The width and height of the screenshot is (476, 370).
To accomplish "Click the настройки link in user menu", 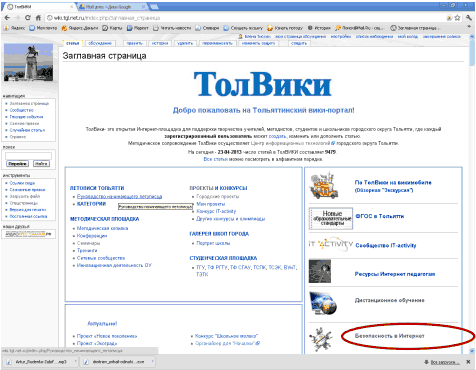I will (341, 36).
